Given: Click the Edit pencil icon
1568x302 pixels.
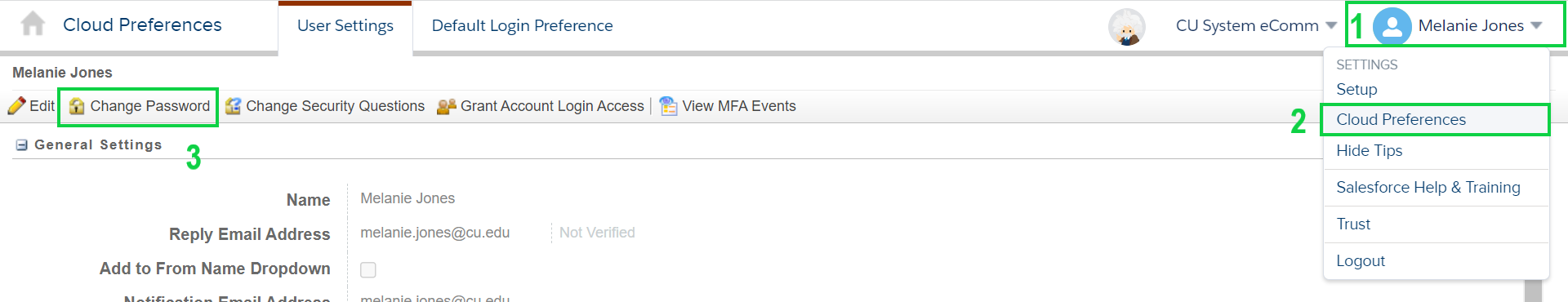Looking at the screenshot, I should click(x=16, y=106).
